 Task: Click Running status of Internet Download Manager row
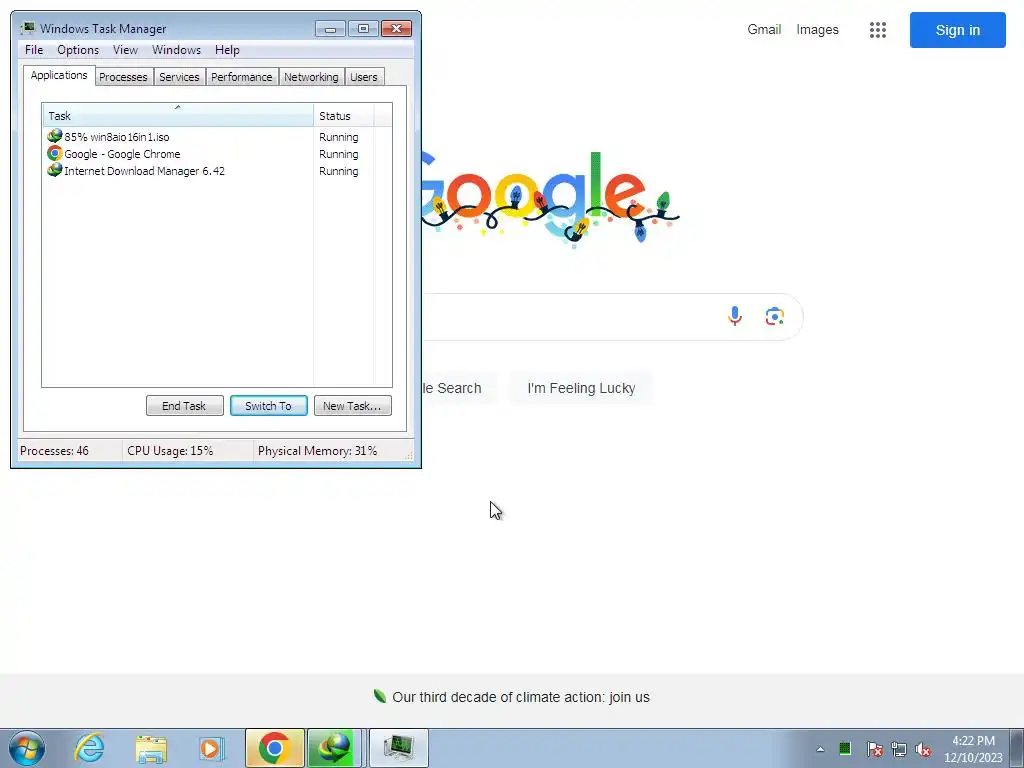pos(338,171)
